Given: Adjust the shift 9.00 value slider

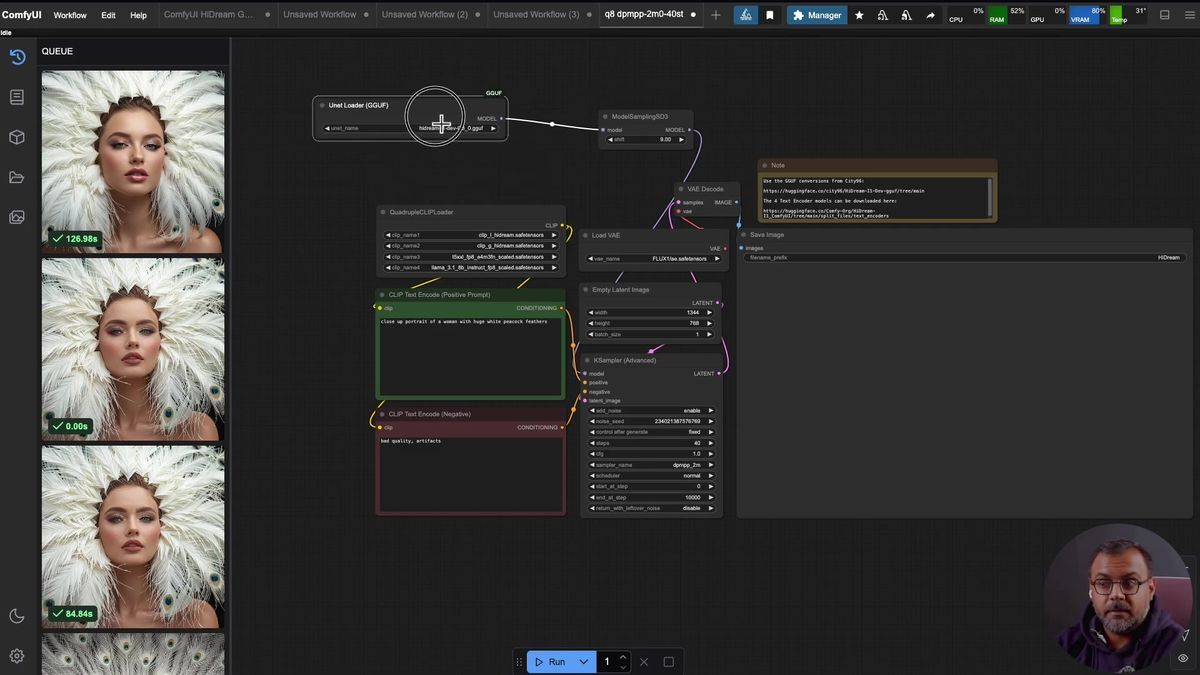Looking at the screenshot, I should pyautogui.click(x=645, y=140).
